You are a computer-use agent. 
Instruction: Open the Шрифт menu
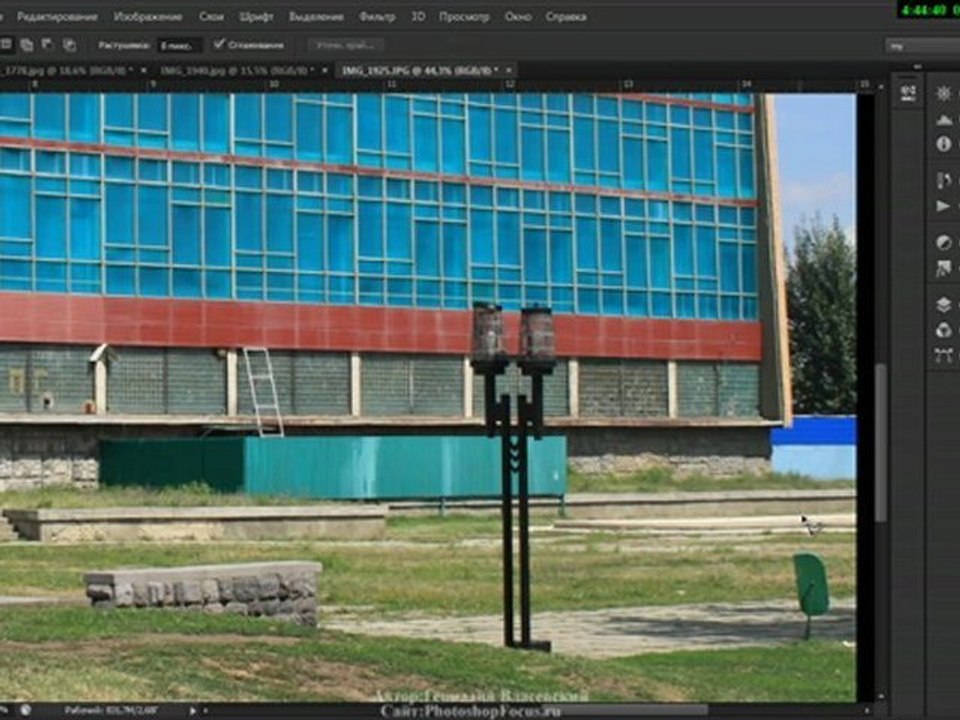coord(257,17)
